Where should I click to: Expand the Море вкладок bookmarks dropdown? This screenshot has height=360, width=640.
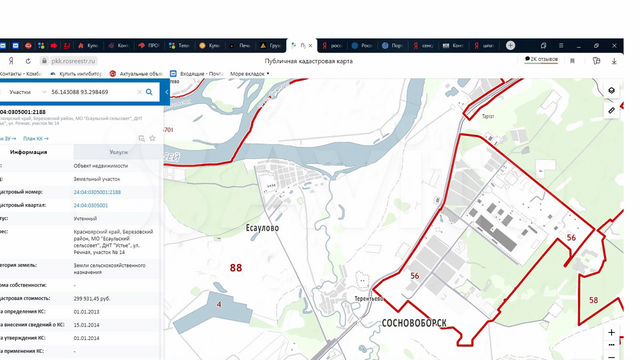249,74
